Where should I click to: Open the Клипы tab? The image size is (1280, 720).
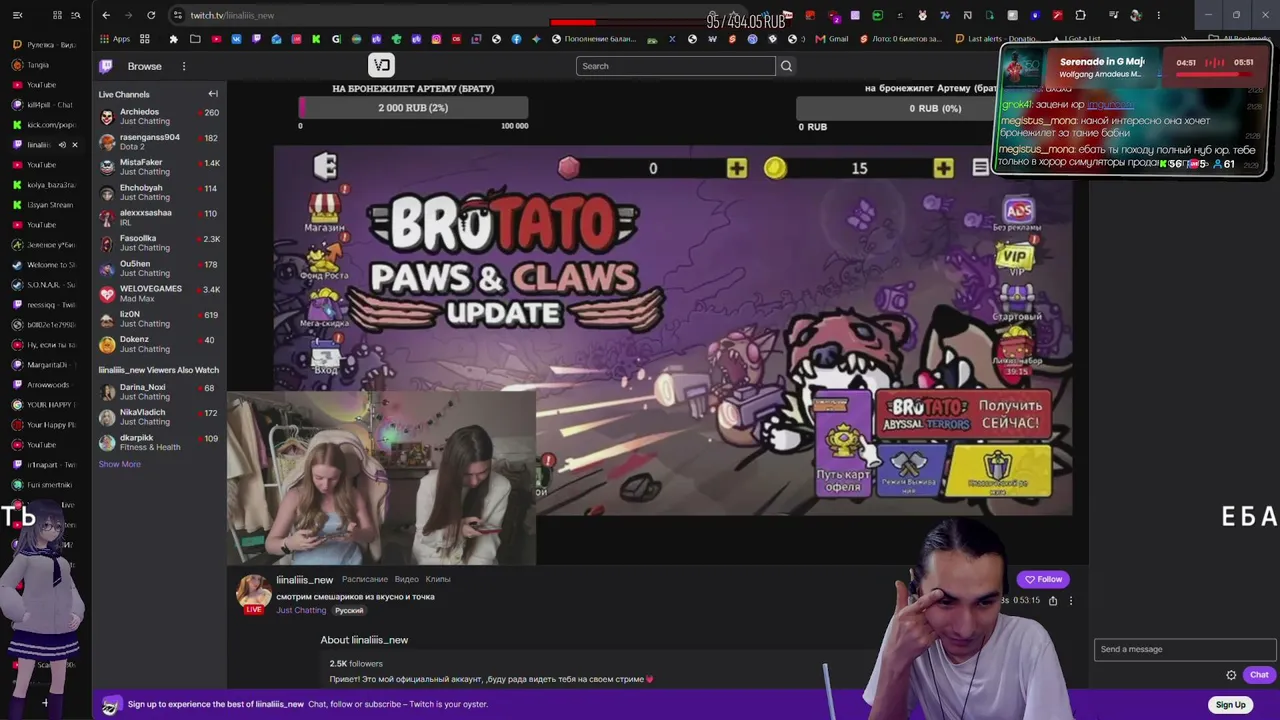click(x=438, y=579)
